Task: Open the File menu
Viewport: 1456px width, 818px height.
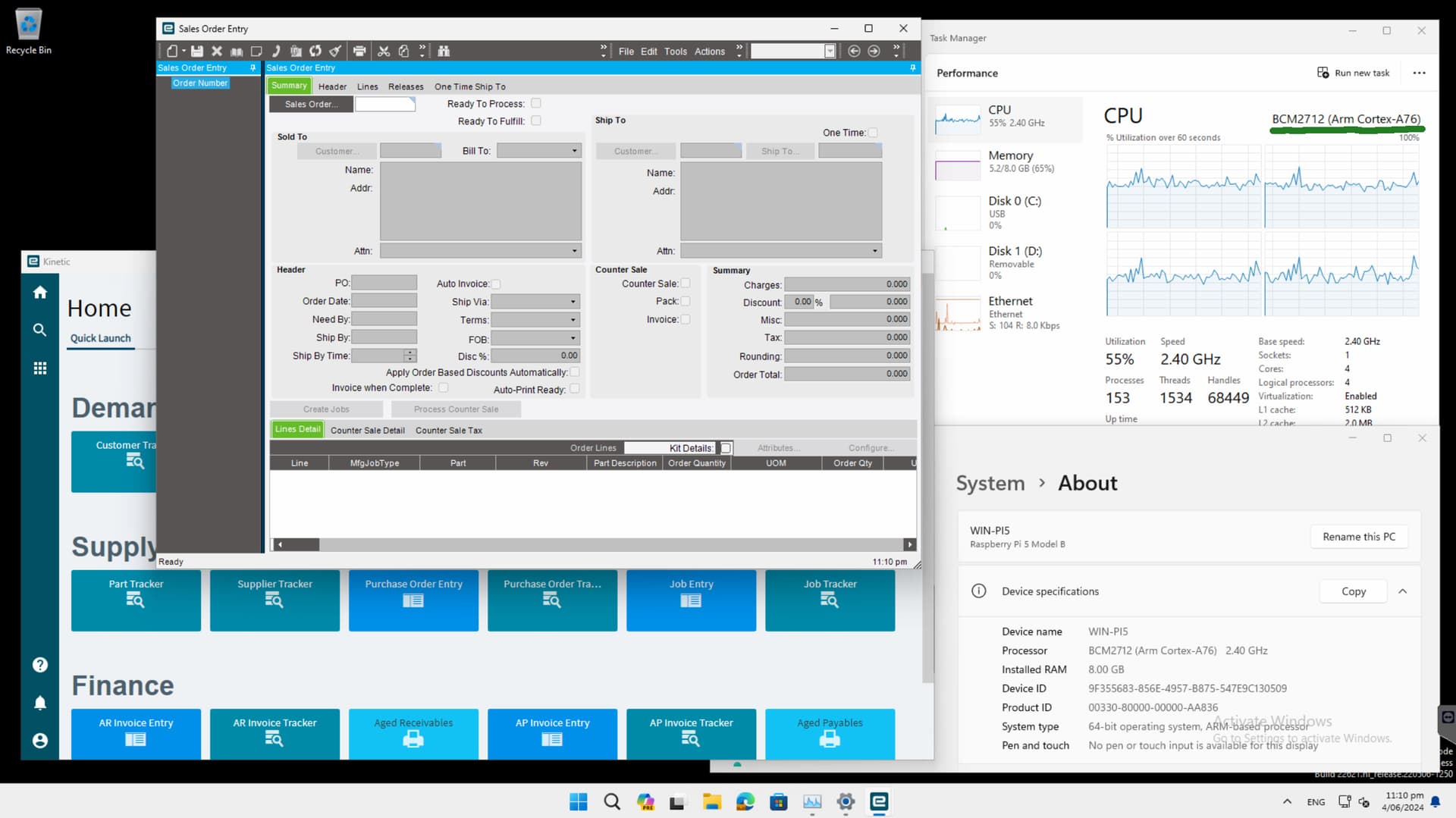Action: (x=626, y=52)
